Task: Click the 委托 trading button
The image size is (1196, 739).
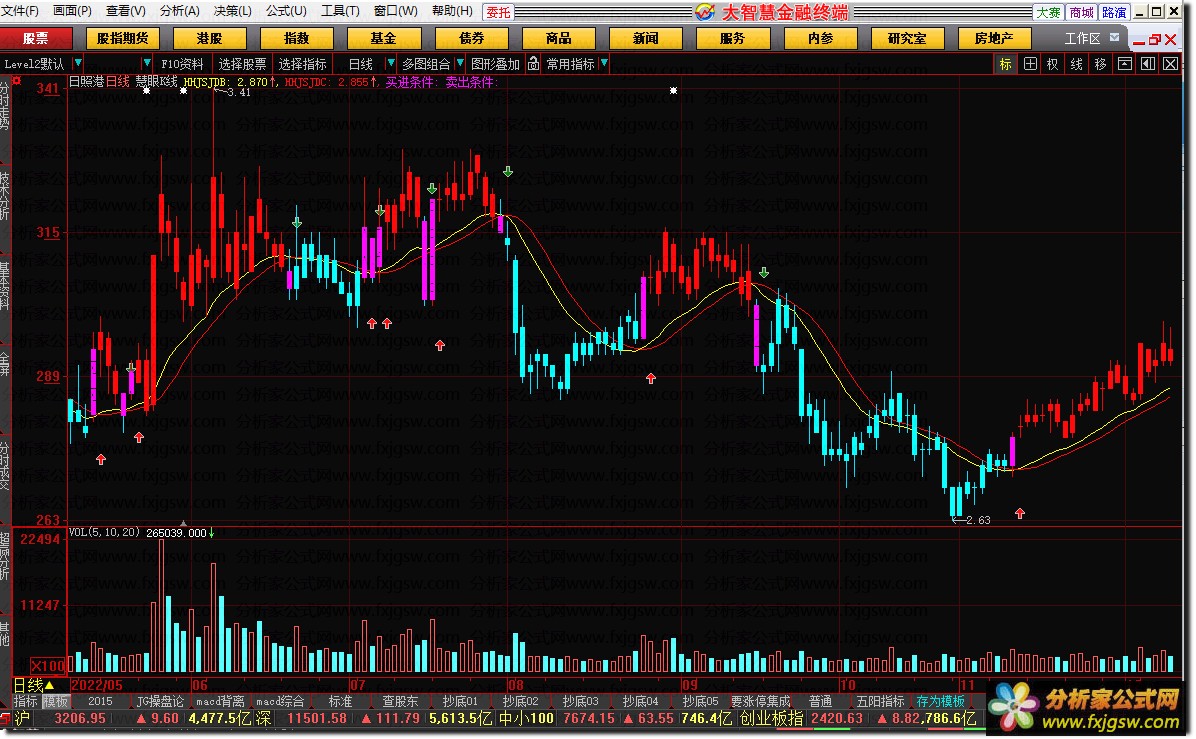Action: pyautogui.click(x=498, y=12)
